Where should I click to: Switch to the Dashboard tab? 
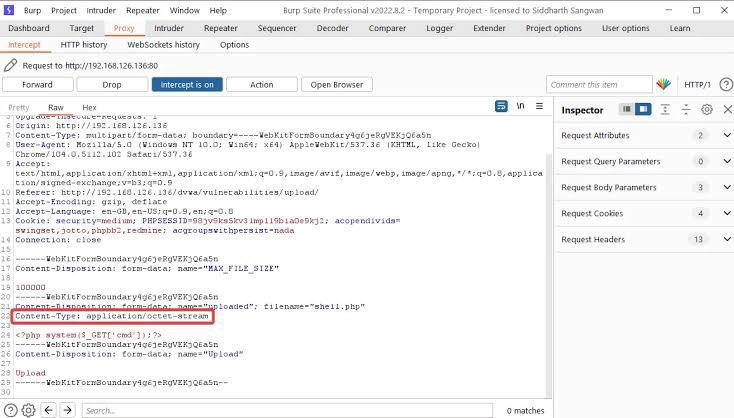coord(29,28)
